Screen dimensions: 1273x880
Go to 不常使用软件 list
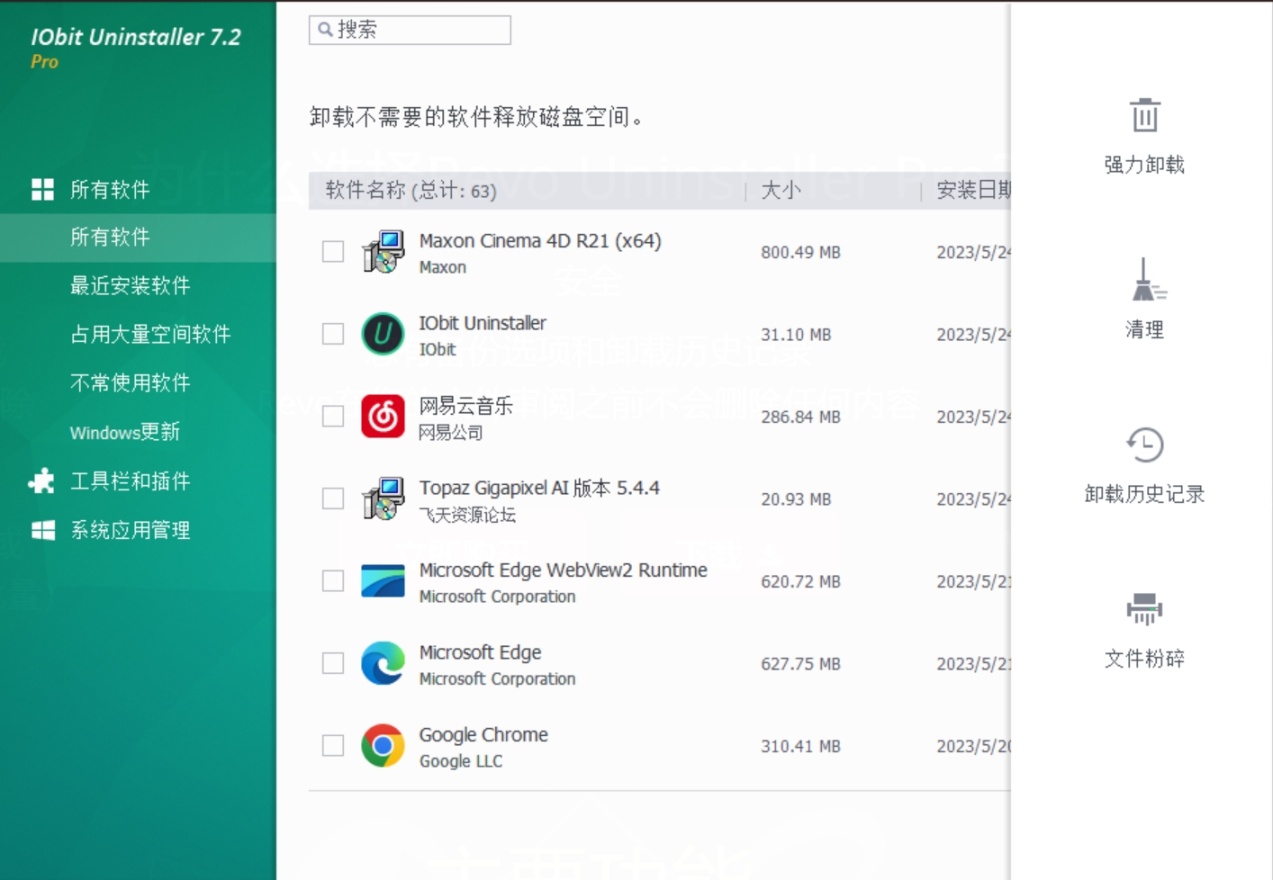pyautogui.click(x=130, y=383)
